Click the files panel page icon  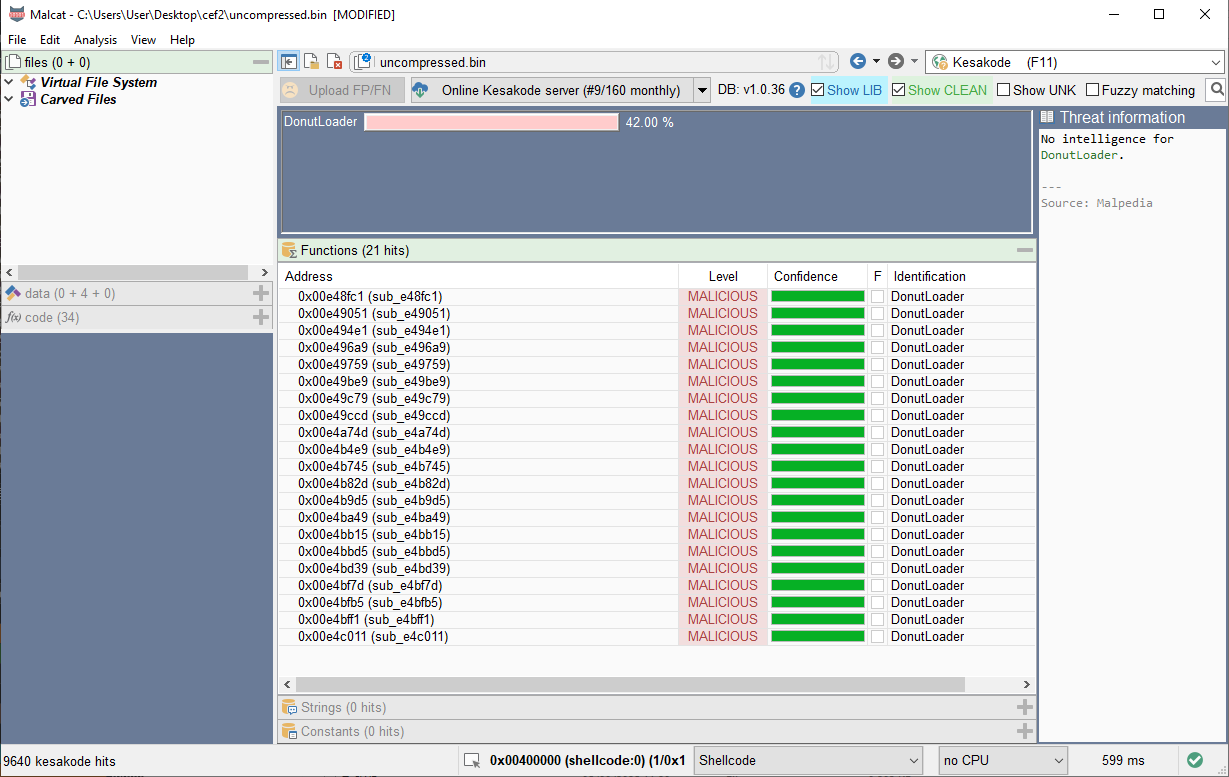tap(13, 62)
